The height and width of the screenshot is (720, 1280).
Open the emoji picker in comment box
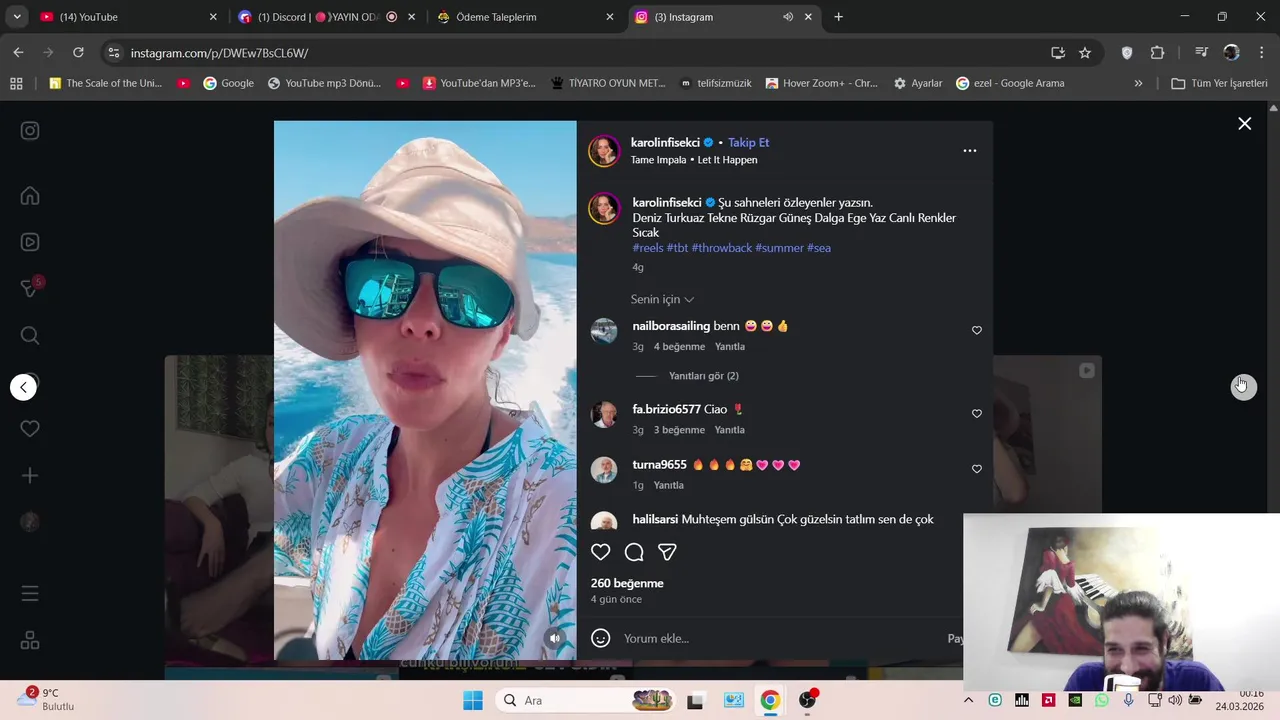click(601, 638)
